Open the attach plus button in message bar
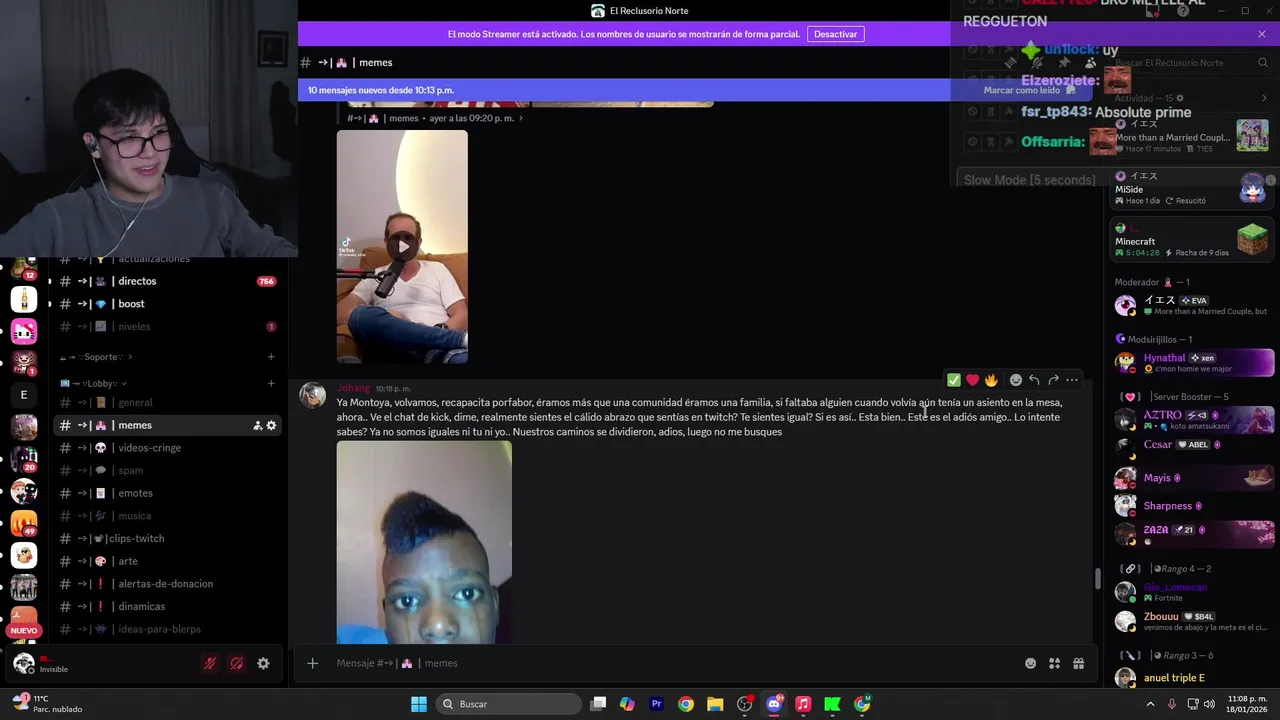1280x720 pixels. (312, 663)
